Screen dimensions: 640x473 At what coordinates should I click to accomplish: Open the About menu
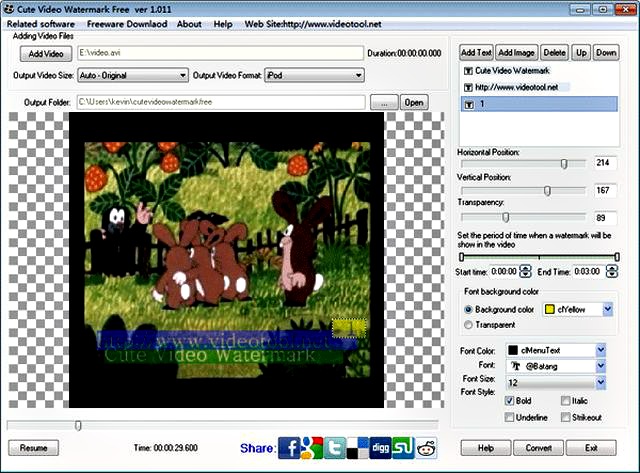189,24
